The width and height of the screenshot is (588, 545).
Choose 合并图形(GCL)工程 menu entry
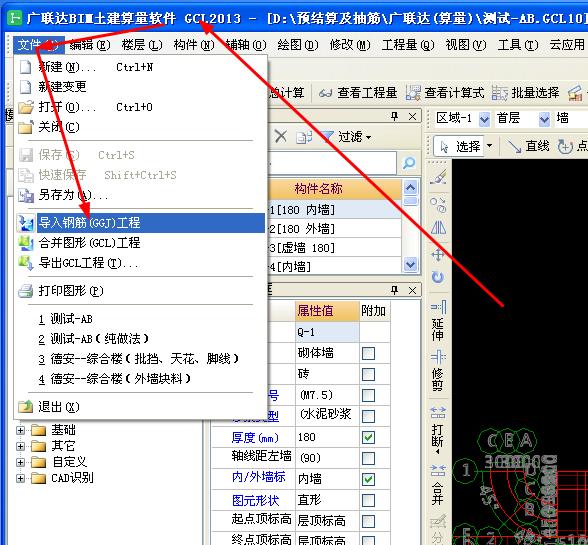pyautogui.click(x=141, y=243)
